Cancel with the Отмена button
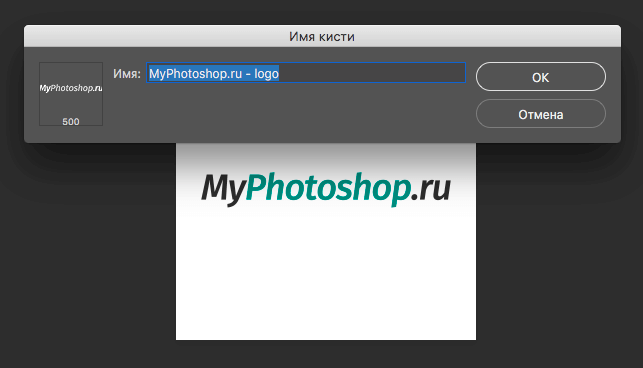This screenshot has width=643, height=368. pos(540,114)
